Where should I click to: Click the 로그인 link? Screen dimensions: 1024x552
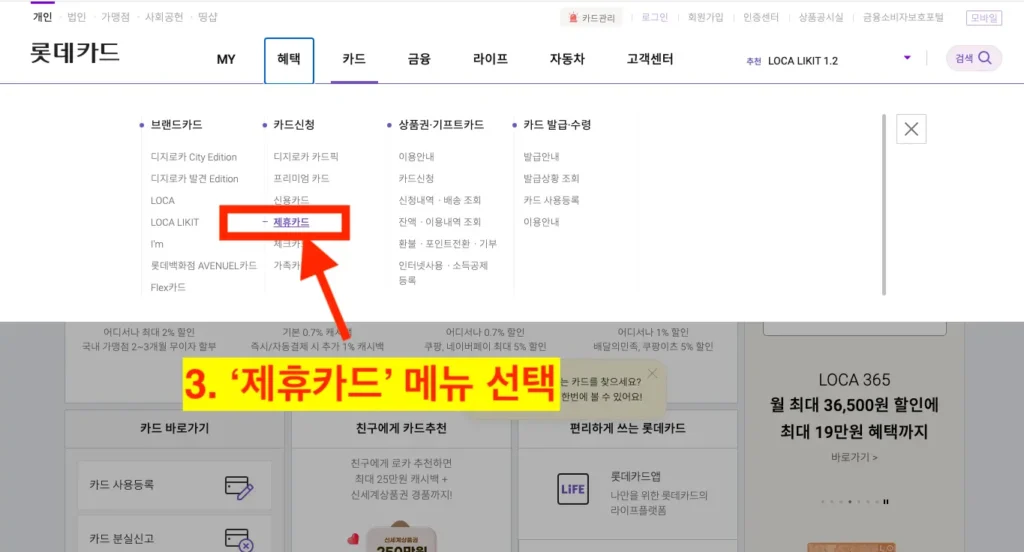point(654,18)
